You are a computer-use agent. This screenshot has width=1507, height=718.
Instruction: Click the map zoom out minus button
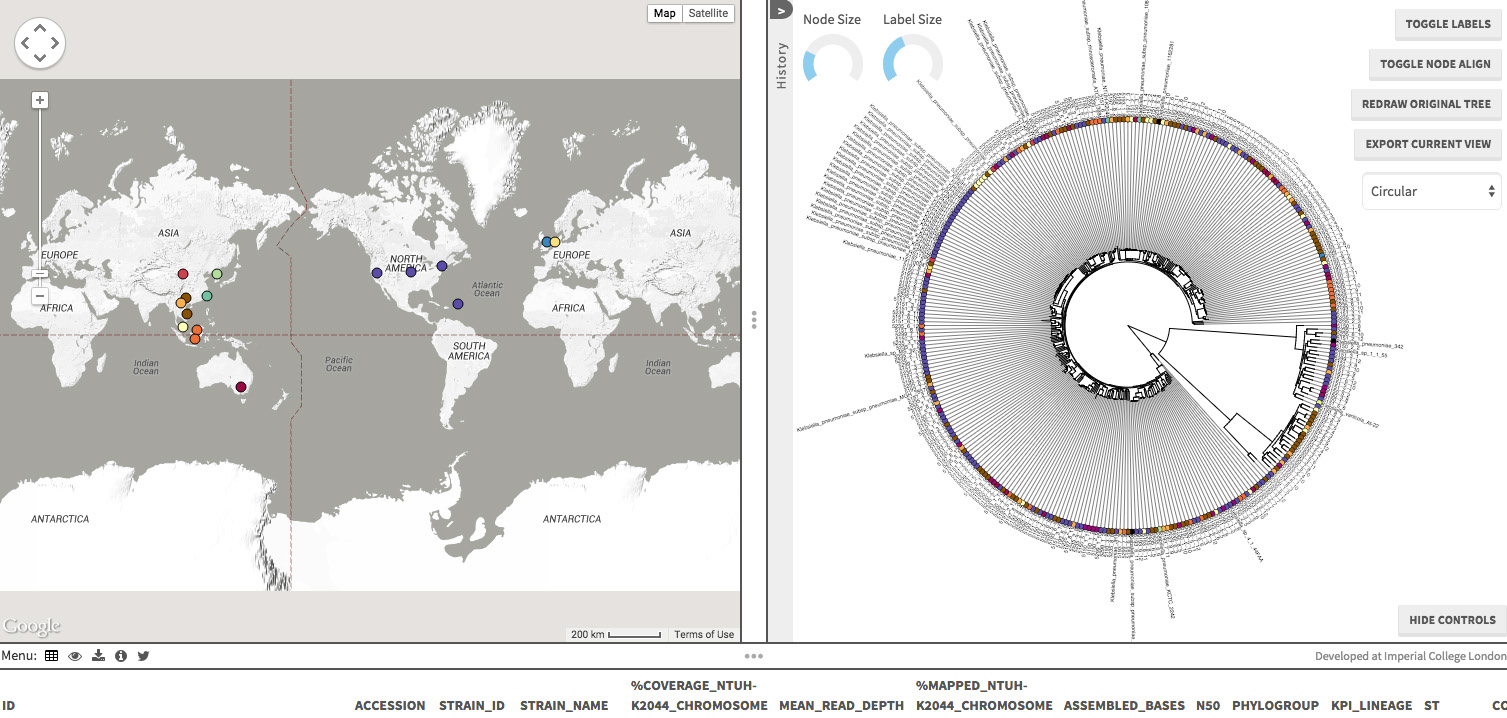(x=40, y=296)
